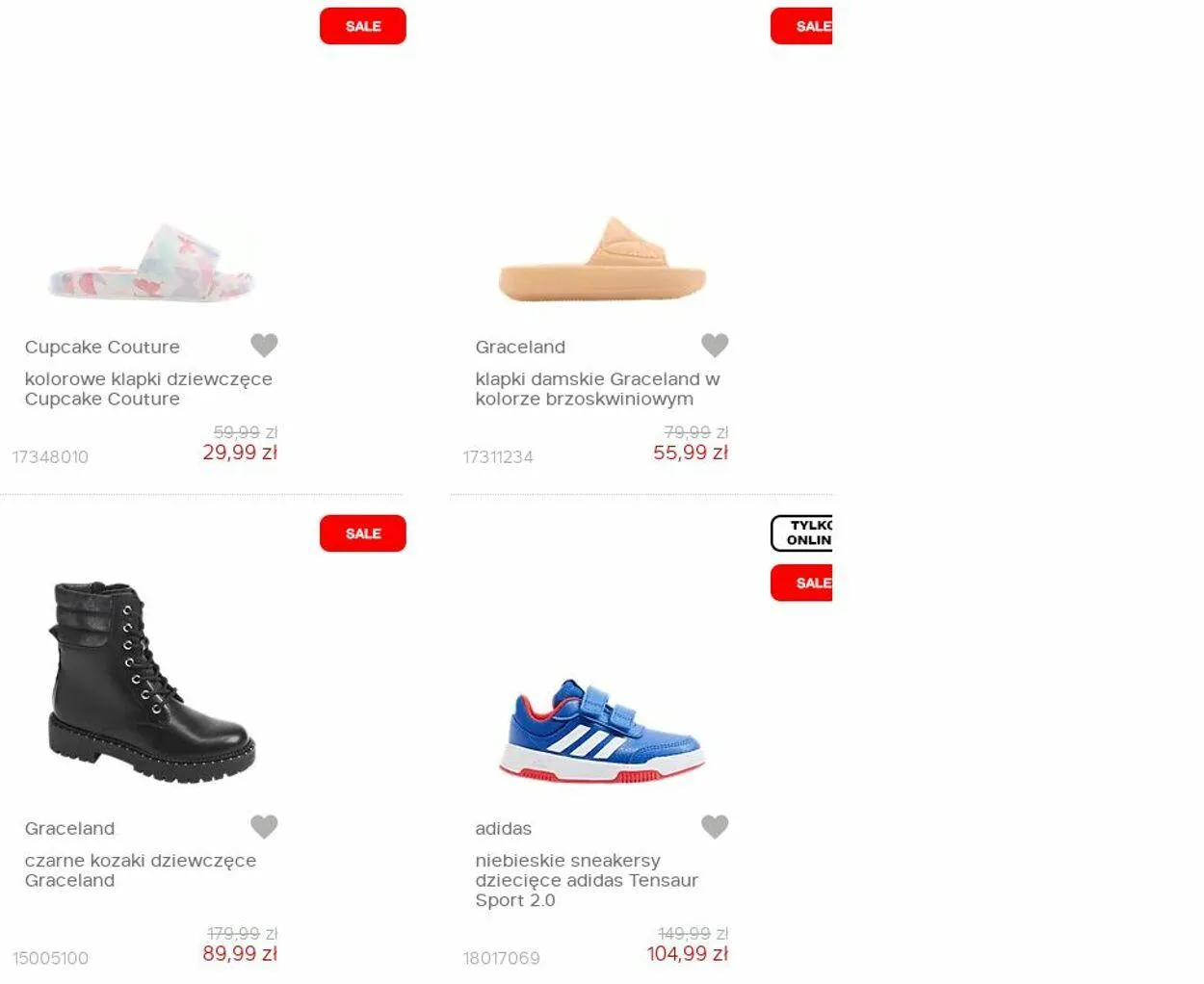The width and height of the screenshot is (1204, 984).
Task: Click SALE badge above peach Graceland slides
Action: [801, 26]
